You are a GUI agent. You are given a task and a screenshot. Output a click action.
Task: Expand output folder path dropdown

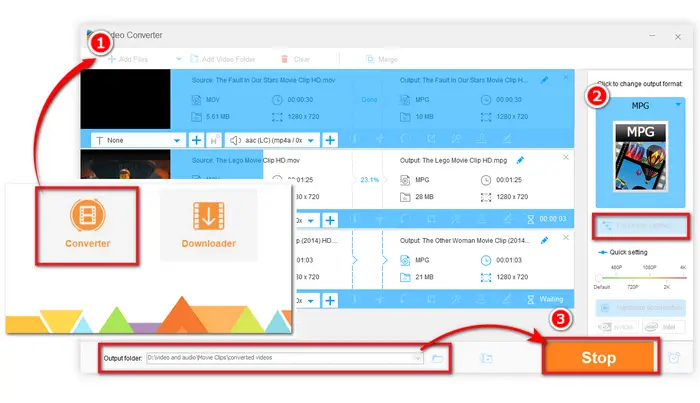coord(418,357)
